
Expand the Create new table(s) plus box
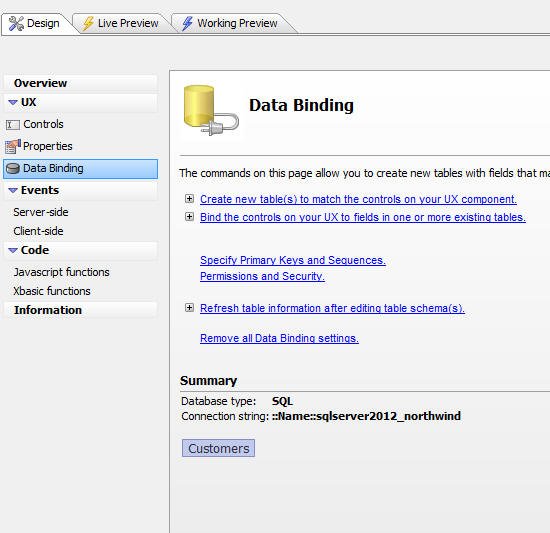tap(189, 199)
